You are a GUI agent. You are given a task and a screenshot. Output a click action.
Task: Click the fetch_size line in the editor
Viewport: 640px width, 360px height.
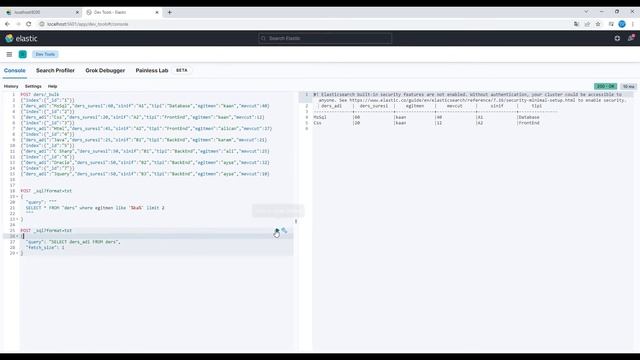click(x=45, y=248)
